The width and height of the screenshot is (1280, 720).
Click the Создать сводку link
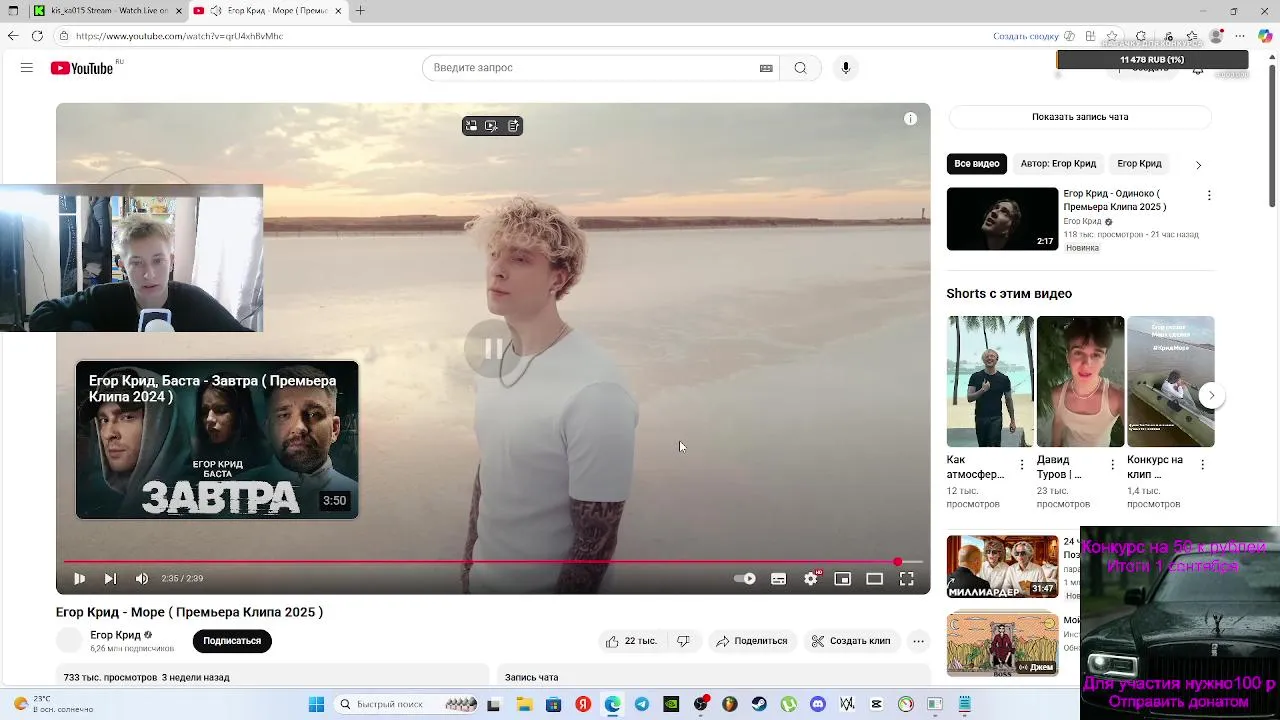1025,36
